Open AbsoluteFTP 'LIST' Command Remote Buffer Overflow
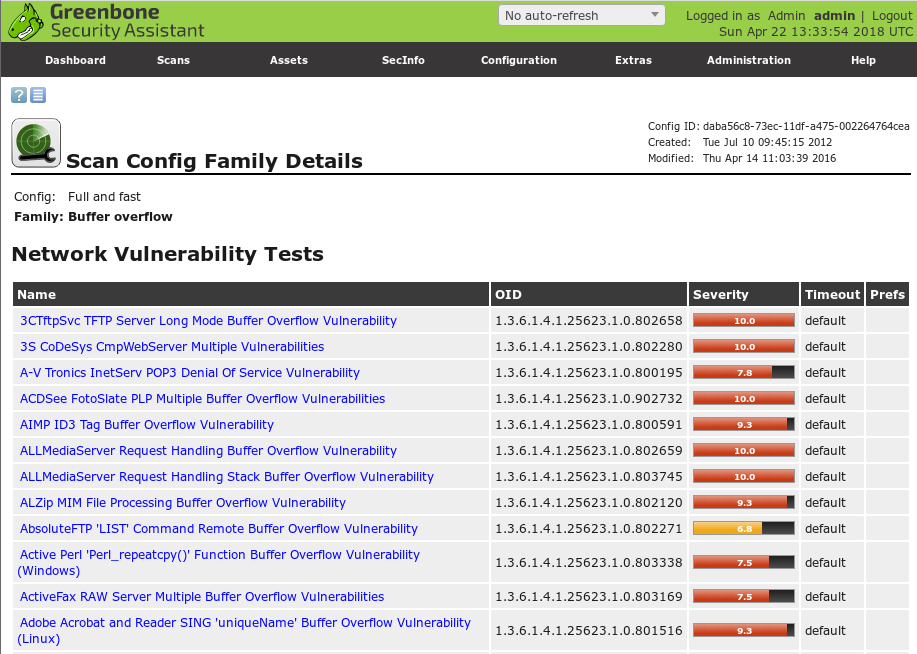 pyautogui.click(x=219, y=529)
